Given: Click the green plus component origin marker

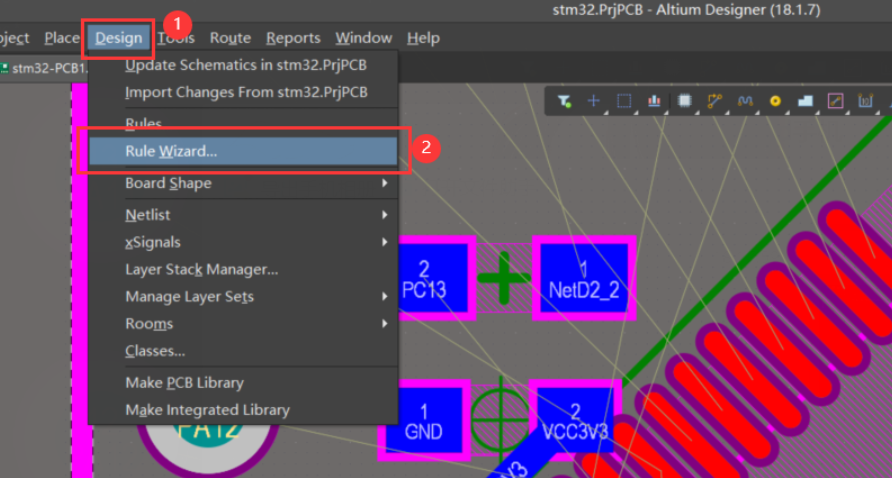Looking at the screenshot, I should 503,278.
